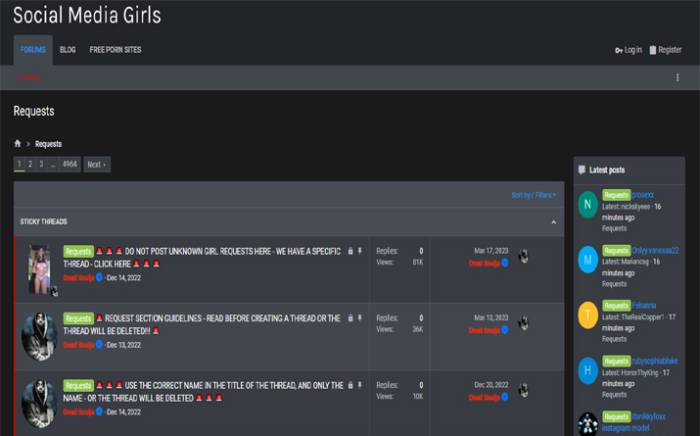Screen dimensions: 700x436
Task: Go to page 2 of threads
Action: click(x=30, y=164)
